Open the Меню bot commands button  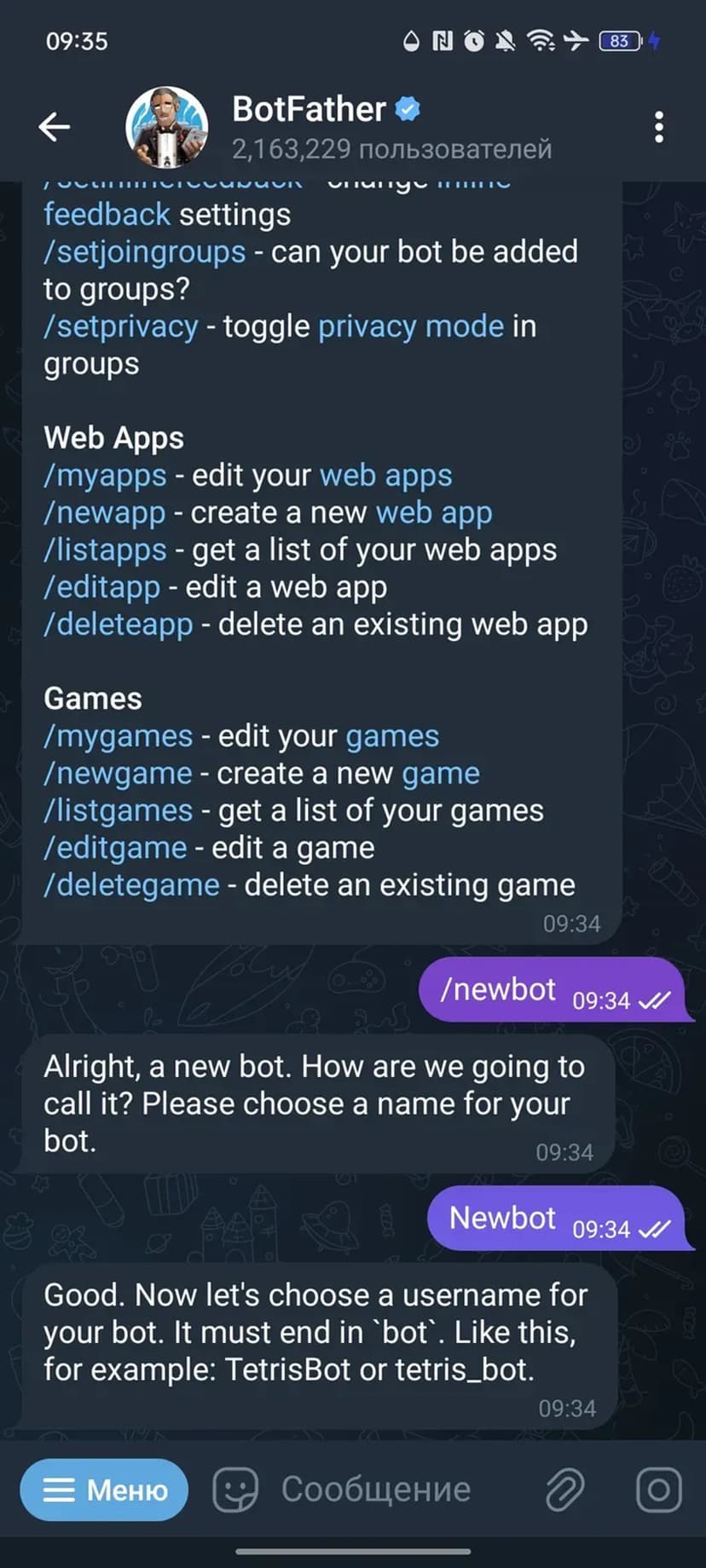tap(104, 1490)
